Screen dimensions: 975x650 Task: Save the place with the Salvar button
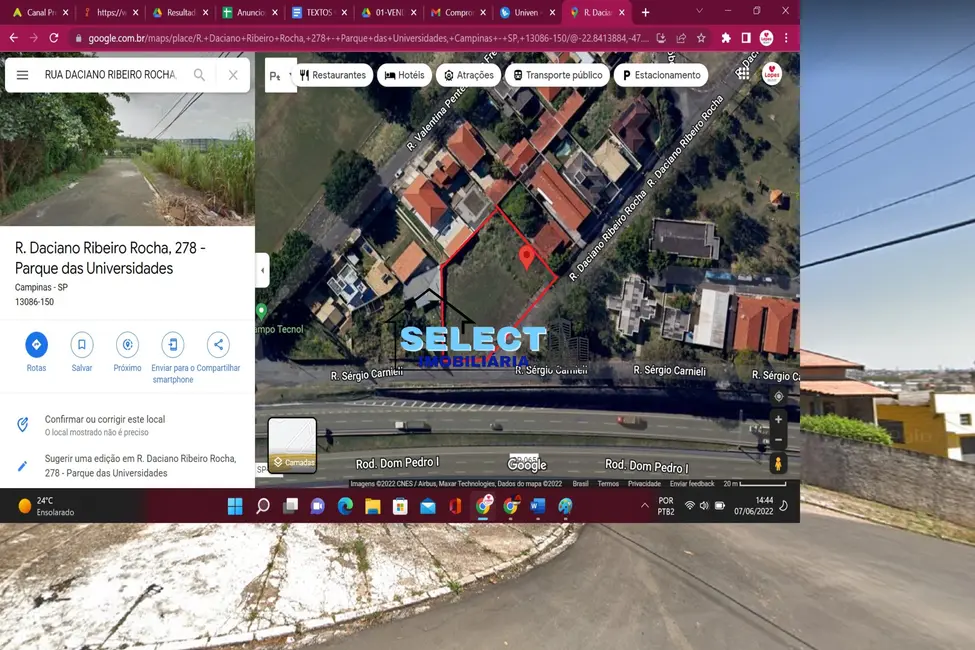click(x=81, y=353)
